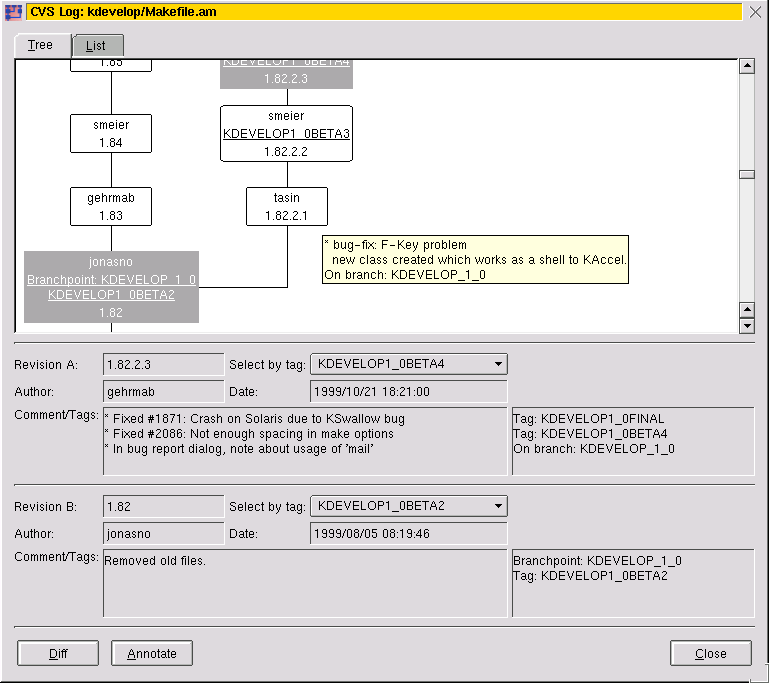Viewport: 769px width, 683px height.
Task: Click the yellow tooltip about F-Key bug-fix
Action: pos(475,259)
